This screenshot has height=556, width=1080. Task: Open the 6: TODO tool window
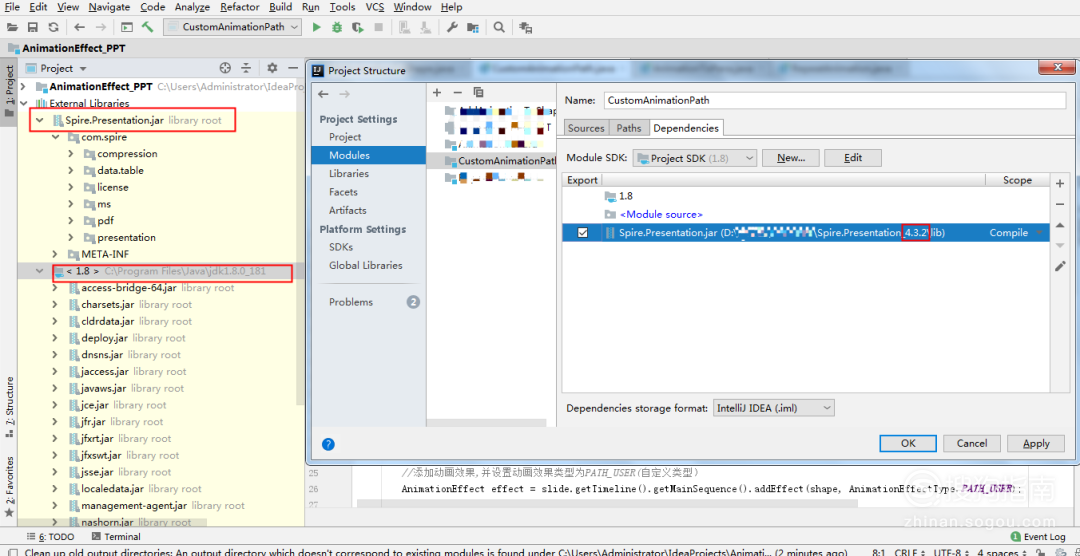50,537
